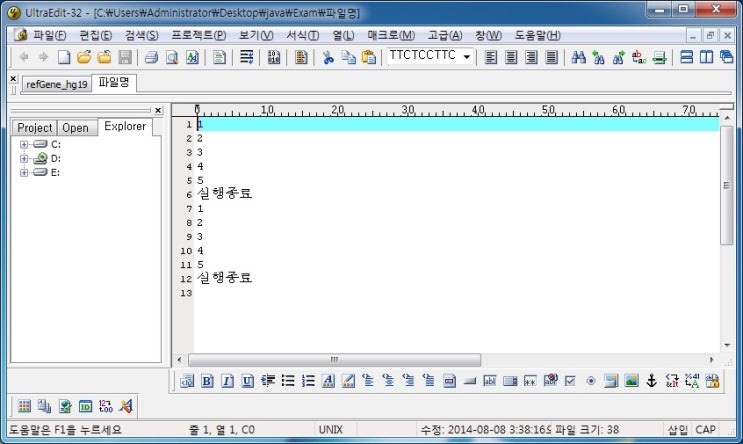Open the 파일(F) menu
The image size is (743, 444).
(49, 36)
